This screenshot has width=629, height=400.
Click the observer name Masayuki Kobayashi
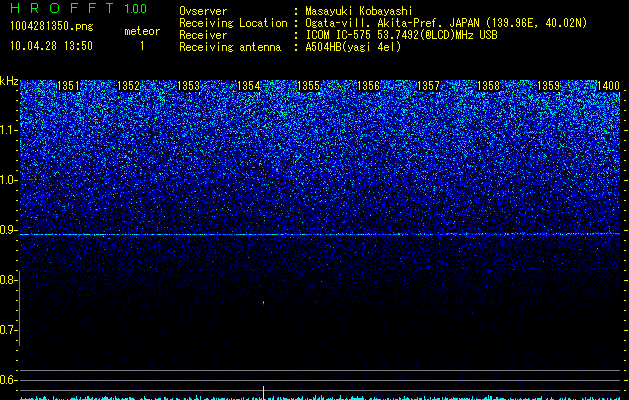[x=359, y=11]
